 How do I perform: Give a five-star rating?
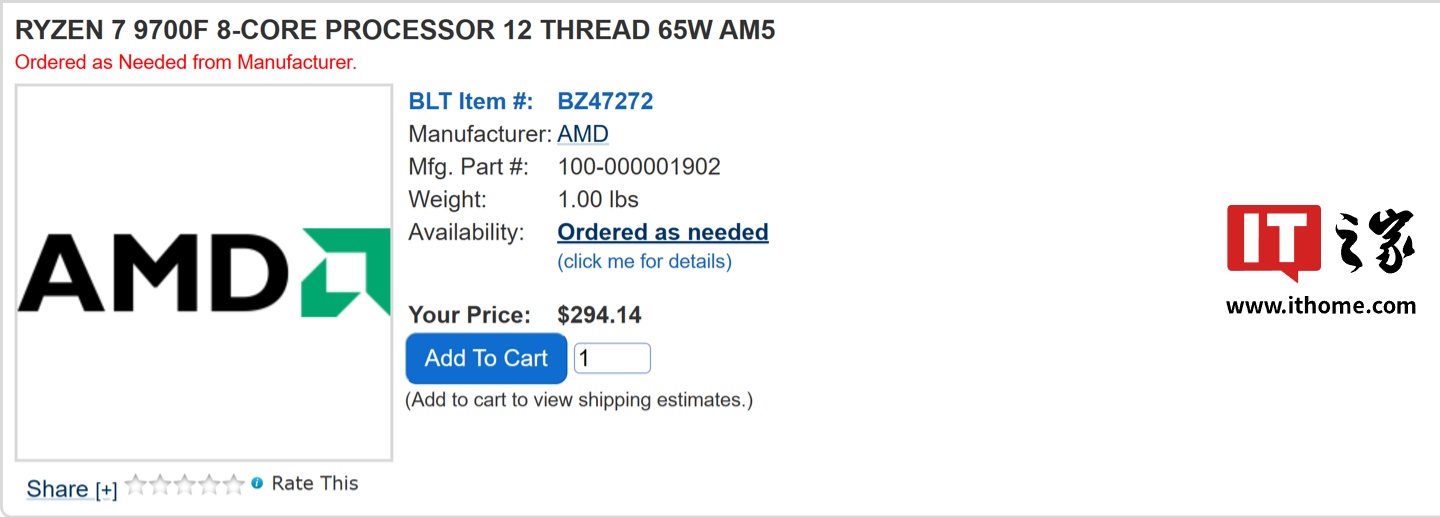point(233,485)
